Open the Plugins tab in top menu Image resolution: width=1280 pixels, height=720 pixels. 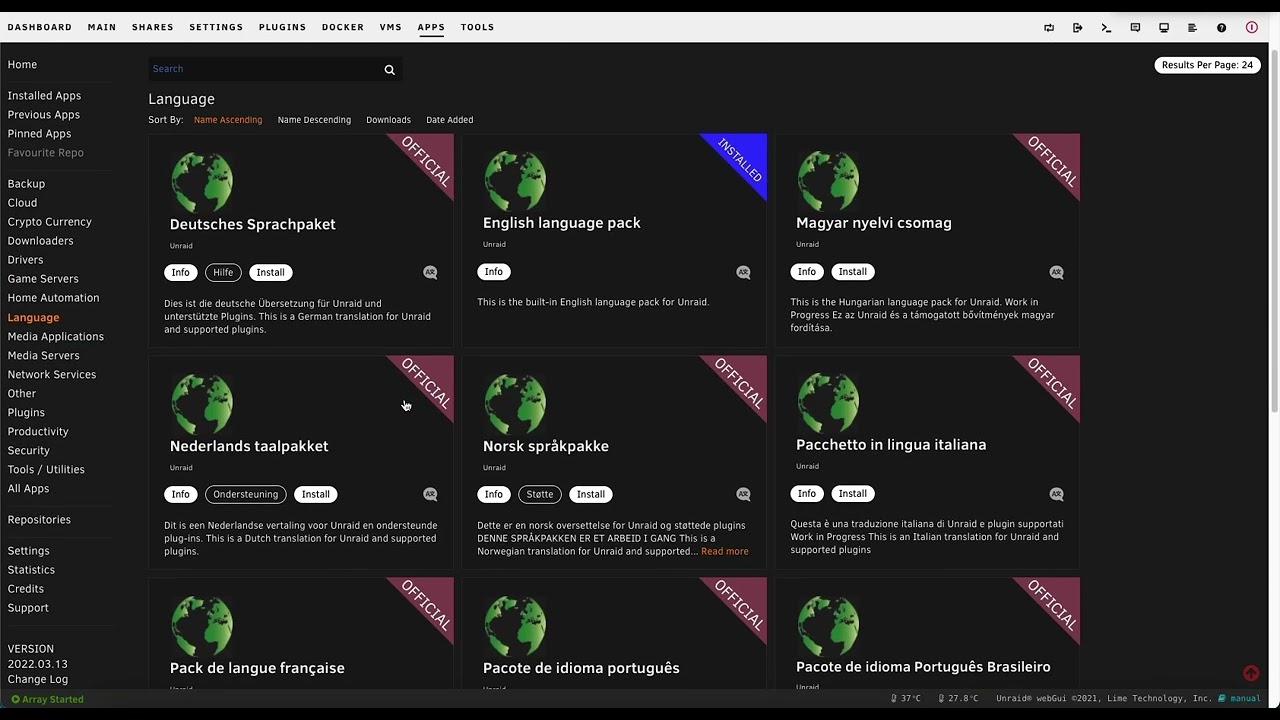tap(283, 27)
